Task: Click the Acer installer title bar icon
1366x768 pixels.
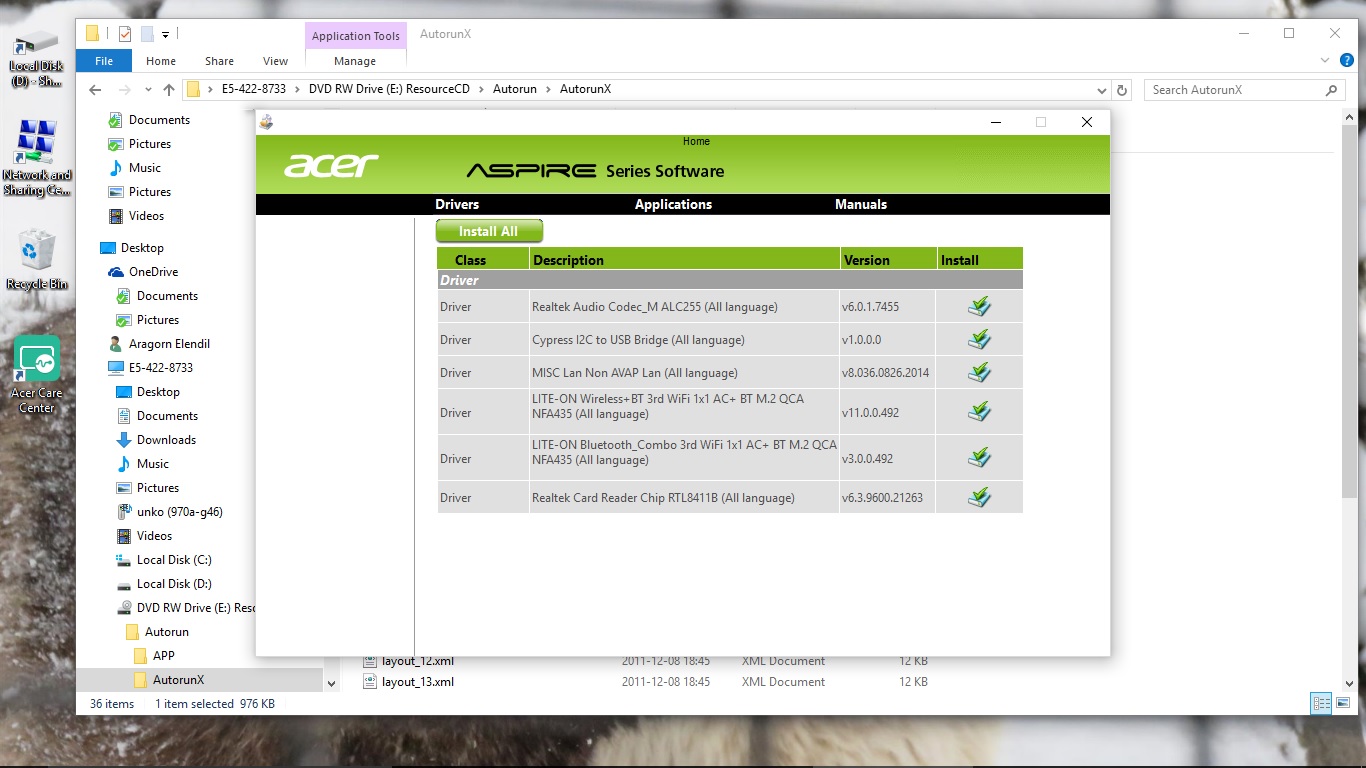Action: [x=266, y=122]
